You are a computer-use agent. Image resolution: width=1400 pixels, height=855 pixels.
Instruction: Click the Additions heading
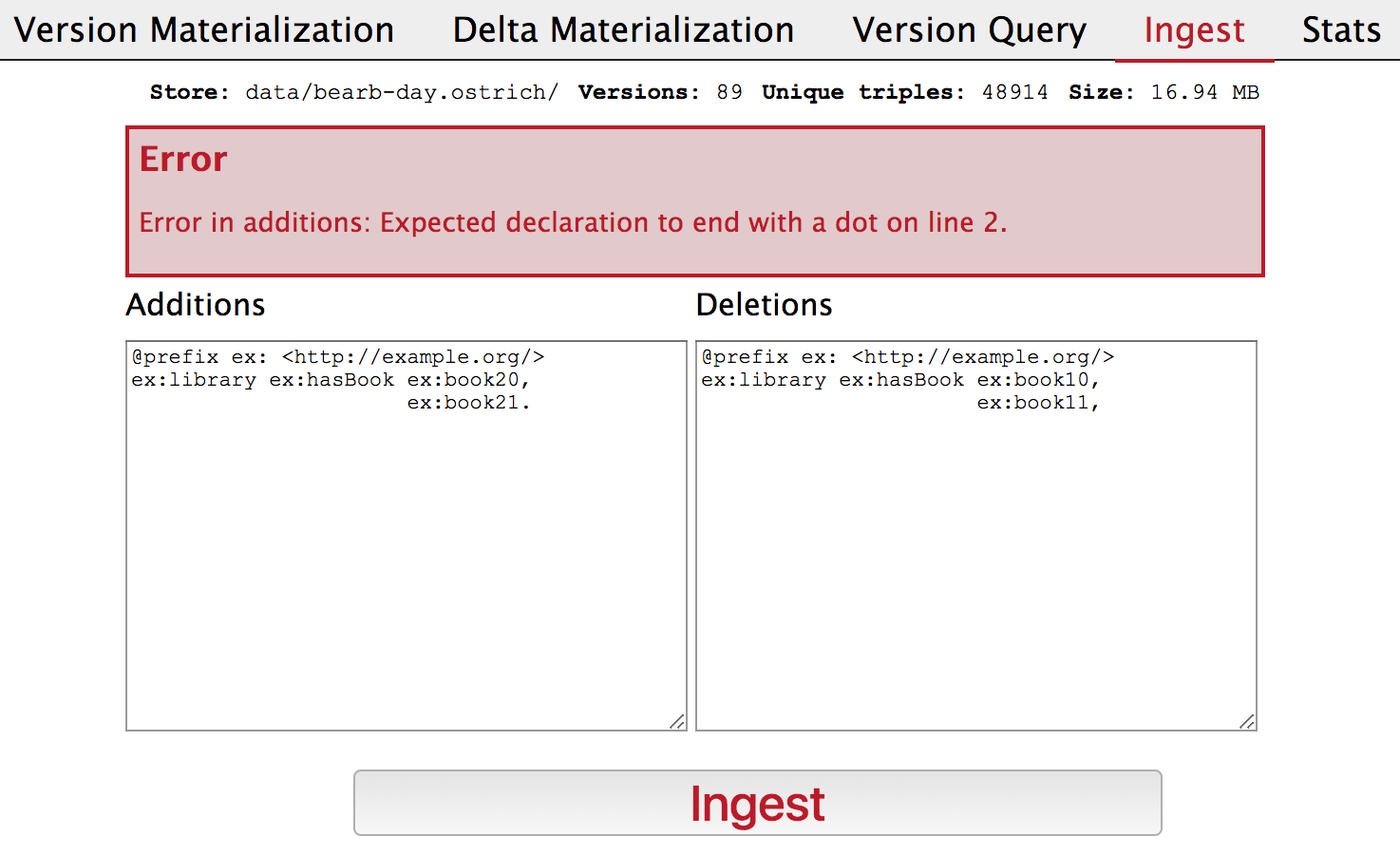(196, 305)
